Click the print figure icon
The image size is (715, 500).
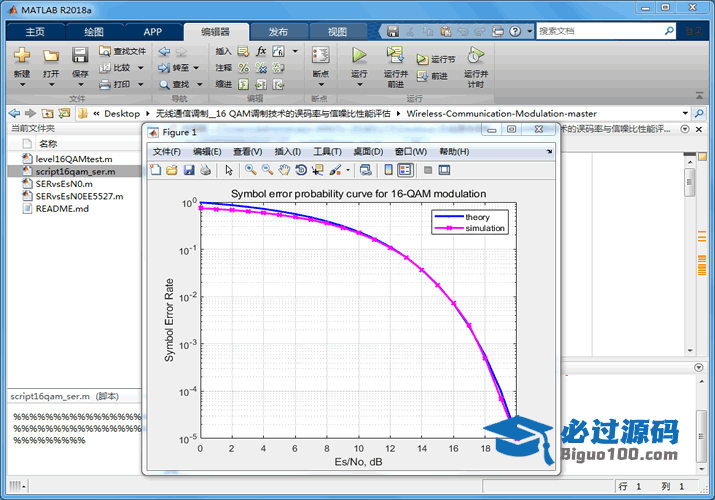[x=205, y=170]
